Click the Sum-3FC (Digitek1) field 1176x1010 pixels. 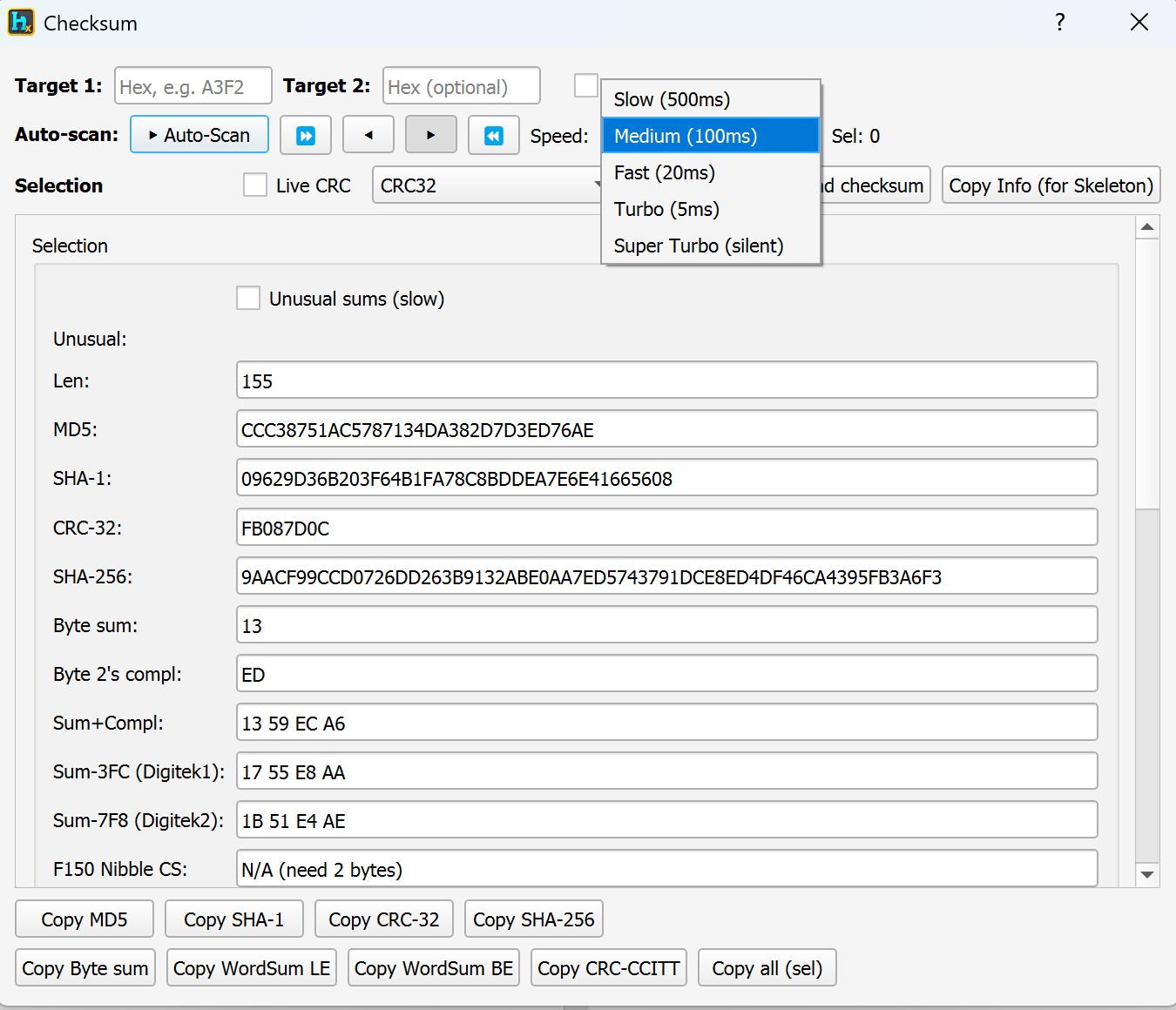pyautogui.click(x=667, y=771)
